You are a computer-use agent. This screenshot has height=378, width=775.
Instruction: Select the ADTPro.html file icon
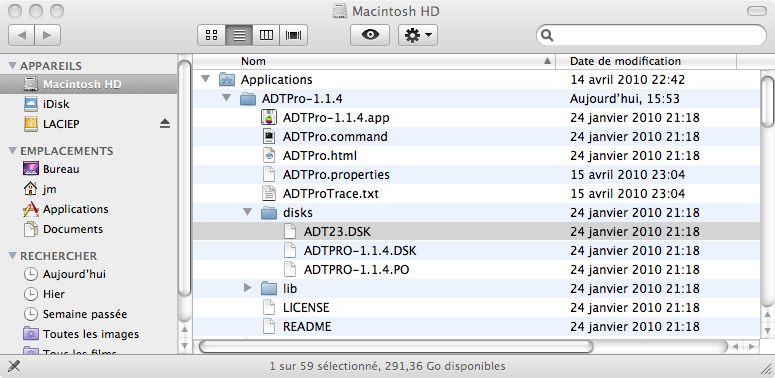pyautogui.click(x=268, y=156)
